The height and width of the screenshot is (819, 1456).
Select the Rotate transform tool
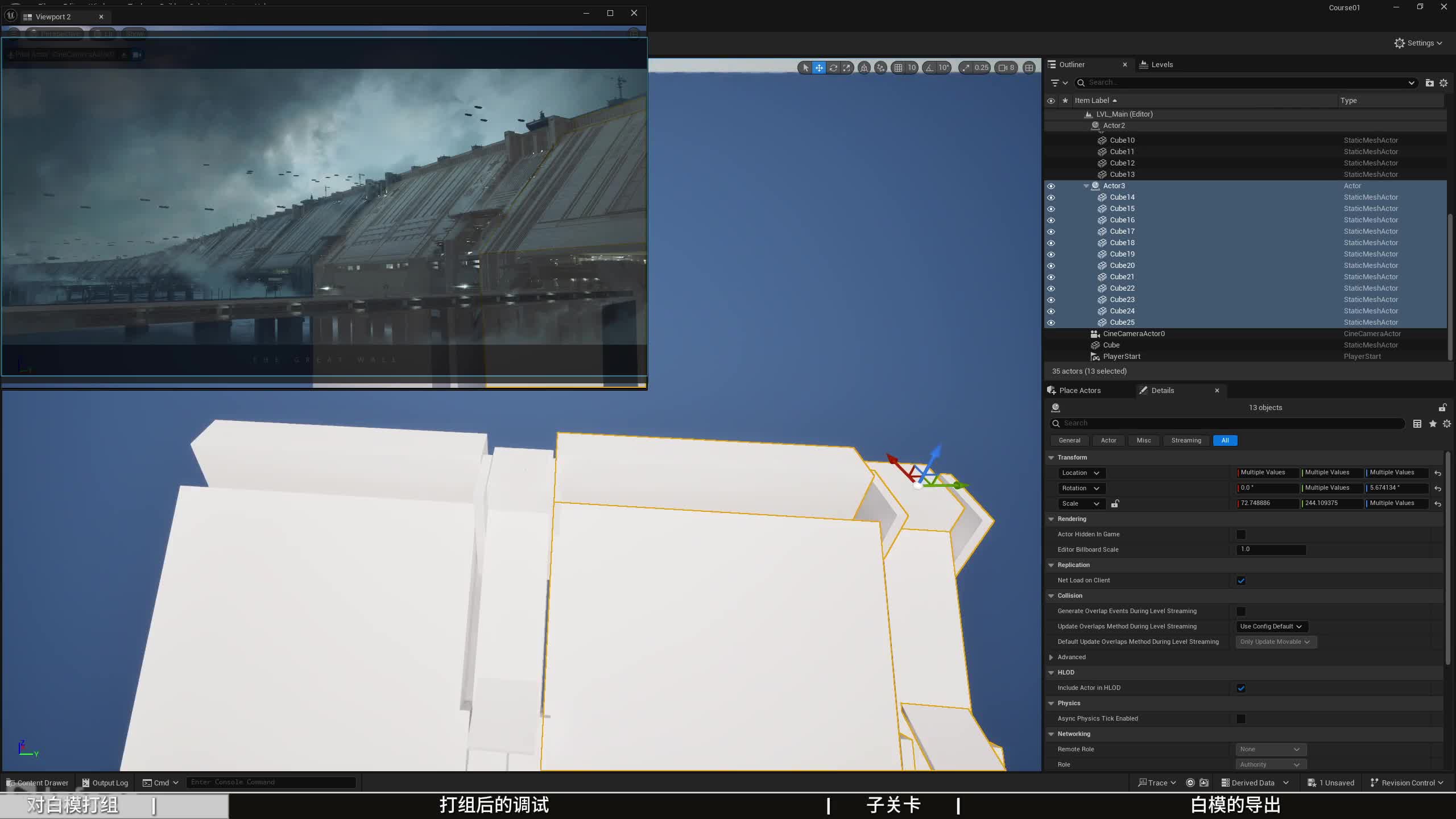(833, 68)
